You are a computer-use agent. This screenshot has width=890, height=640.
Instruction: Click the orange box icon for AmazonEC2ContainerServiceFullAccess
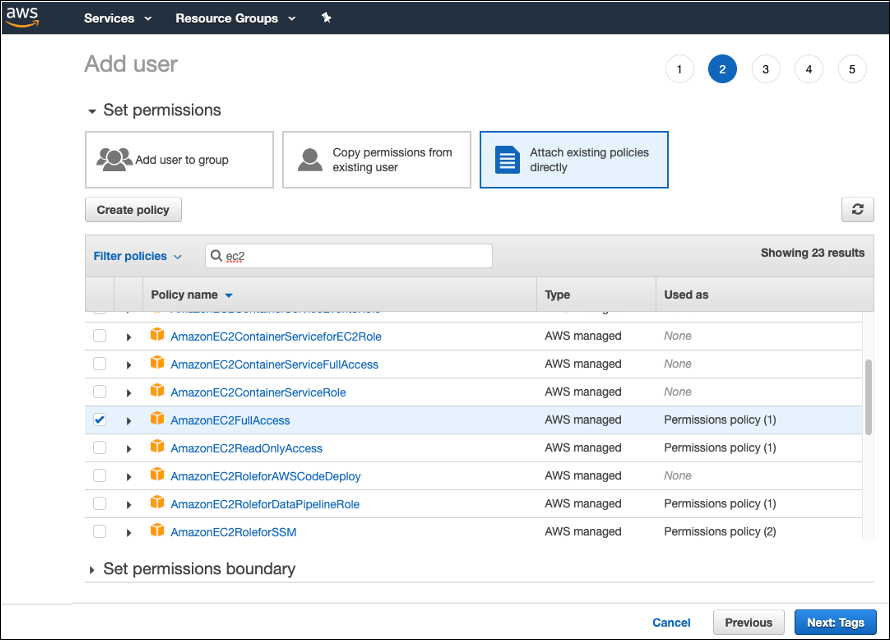[157, 363]
